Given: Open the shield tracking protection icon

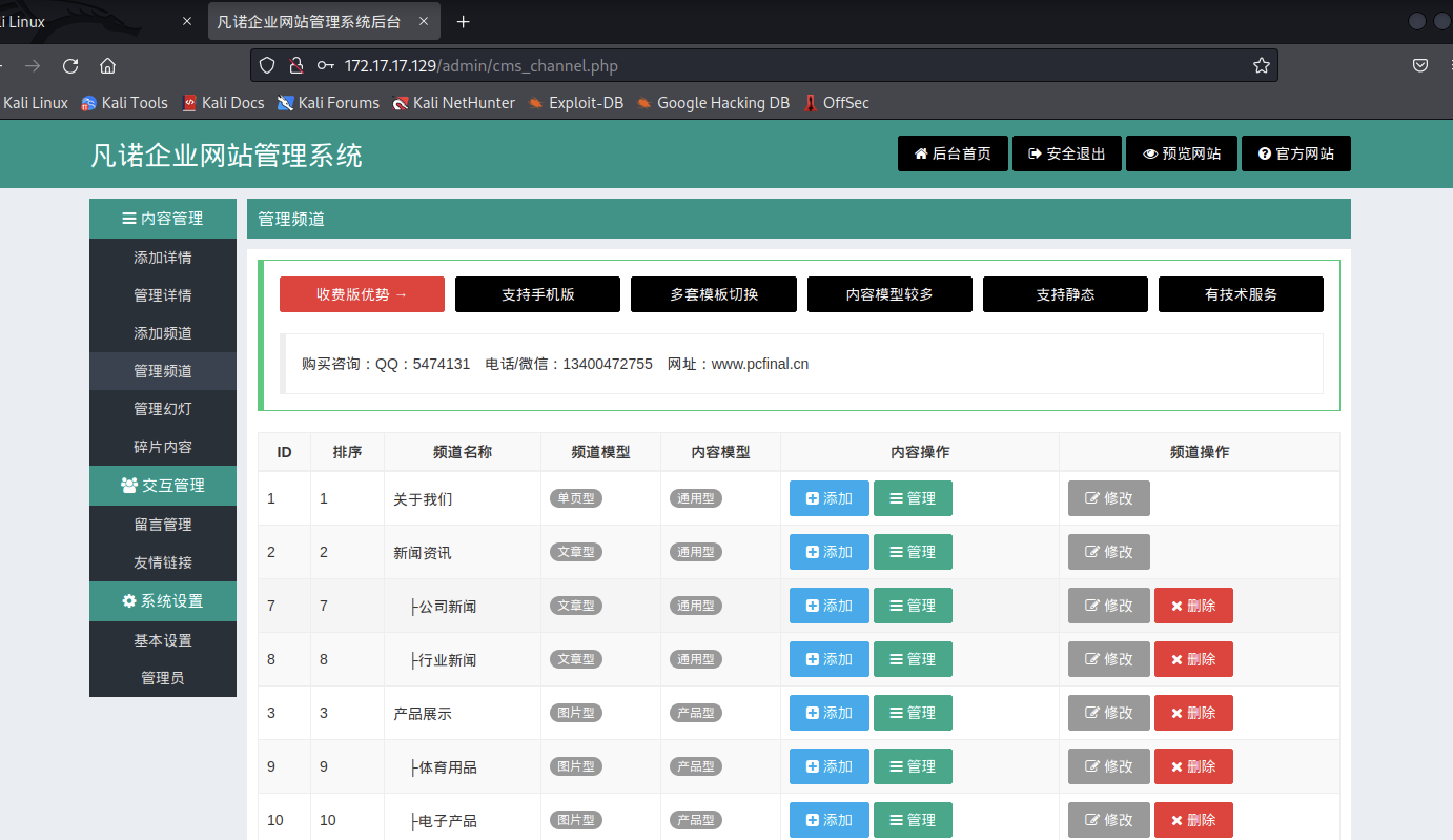Looking at the screenshot, I should pos(267,66).
